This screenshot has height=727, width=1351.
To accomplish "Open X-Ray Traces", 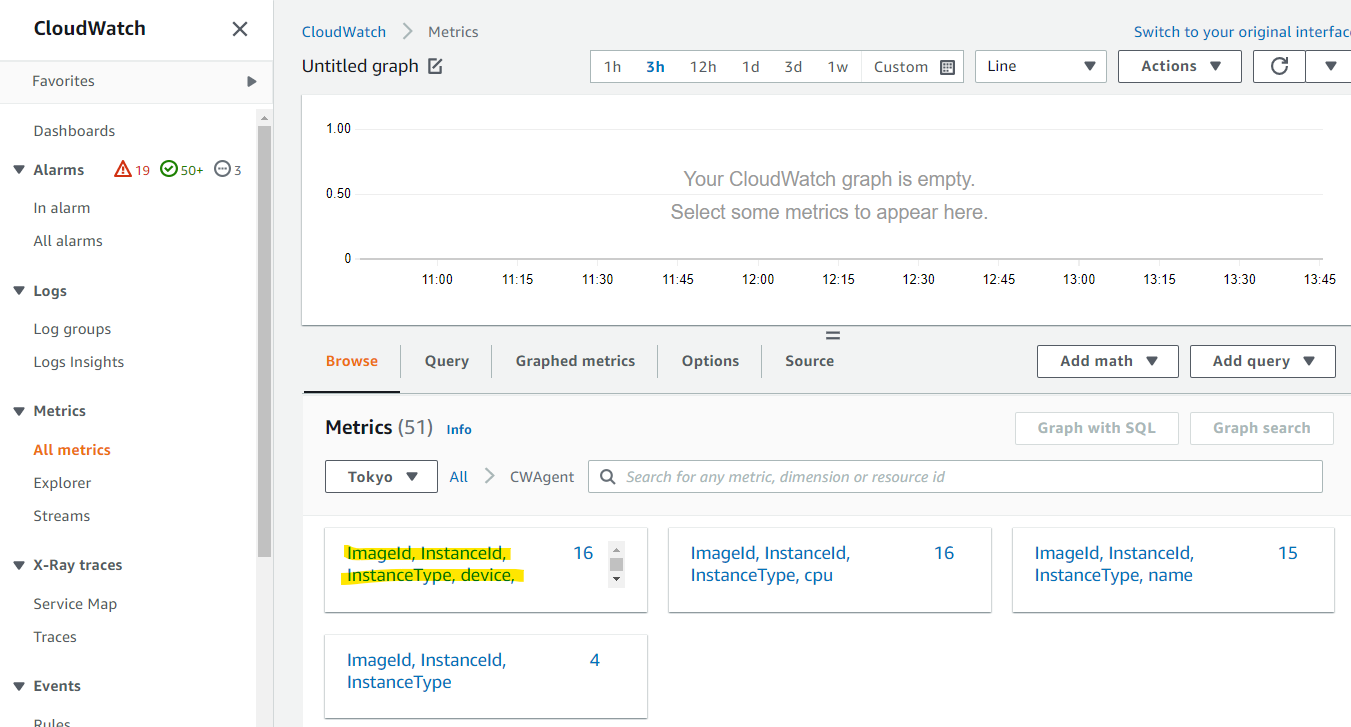I will (55, 637).
